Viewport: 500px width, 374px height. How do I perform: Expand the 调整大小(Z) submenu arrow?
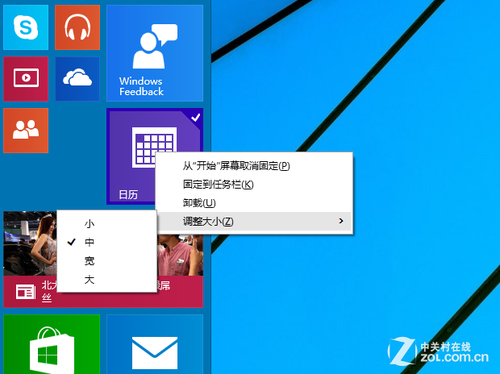341,221
